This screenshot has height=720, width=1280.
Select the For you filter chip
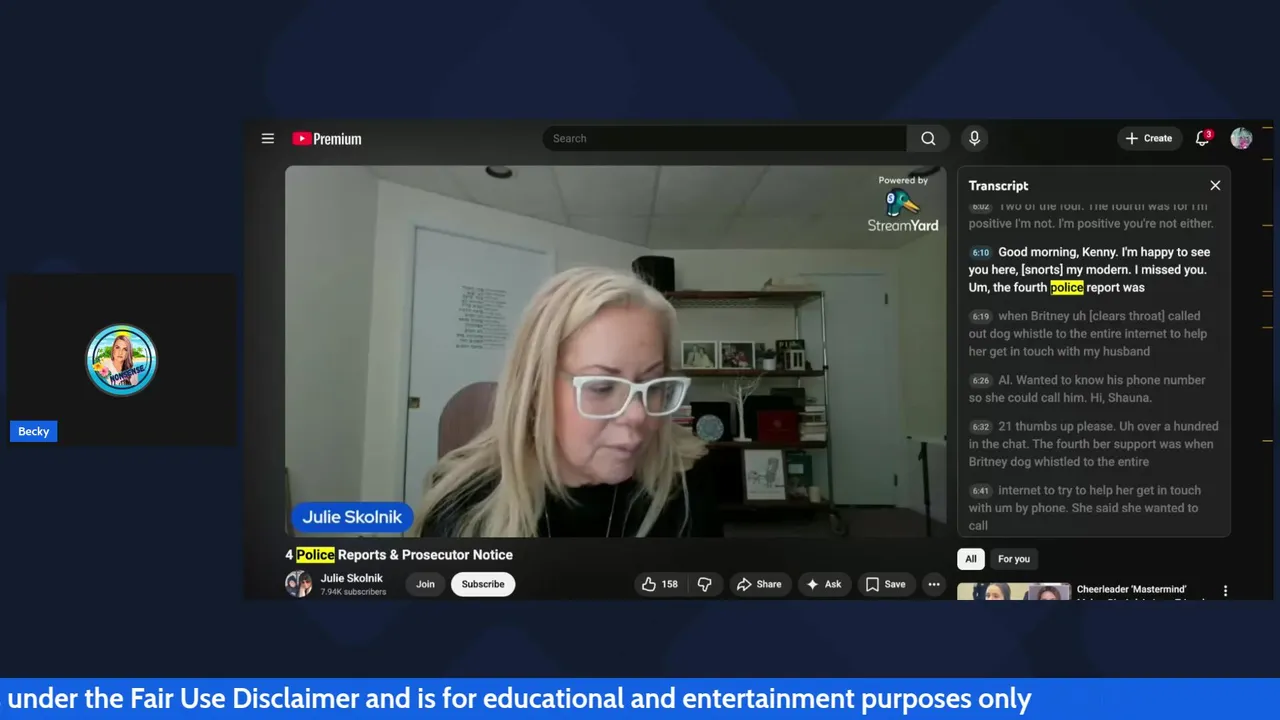[x=1014, y=559]
